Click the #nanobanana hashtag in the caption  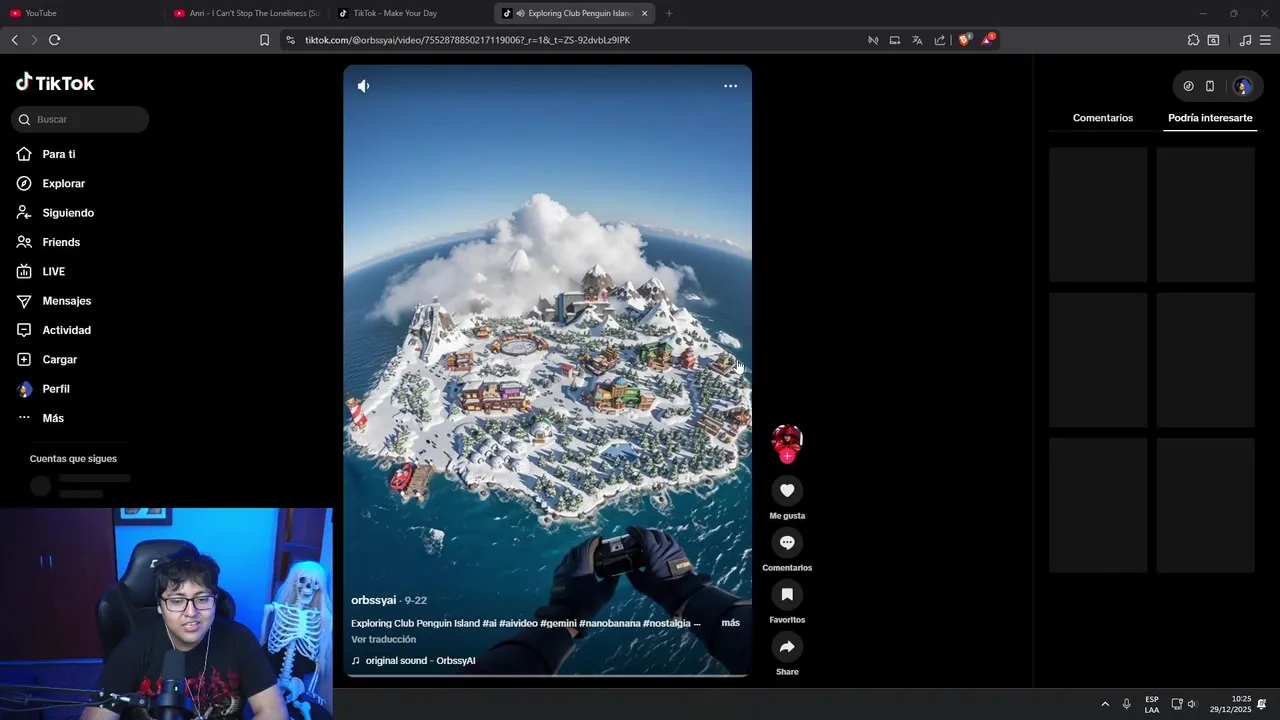[x=609, y=623]
